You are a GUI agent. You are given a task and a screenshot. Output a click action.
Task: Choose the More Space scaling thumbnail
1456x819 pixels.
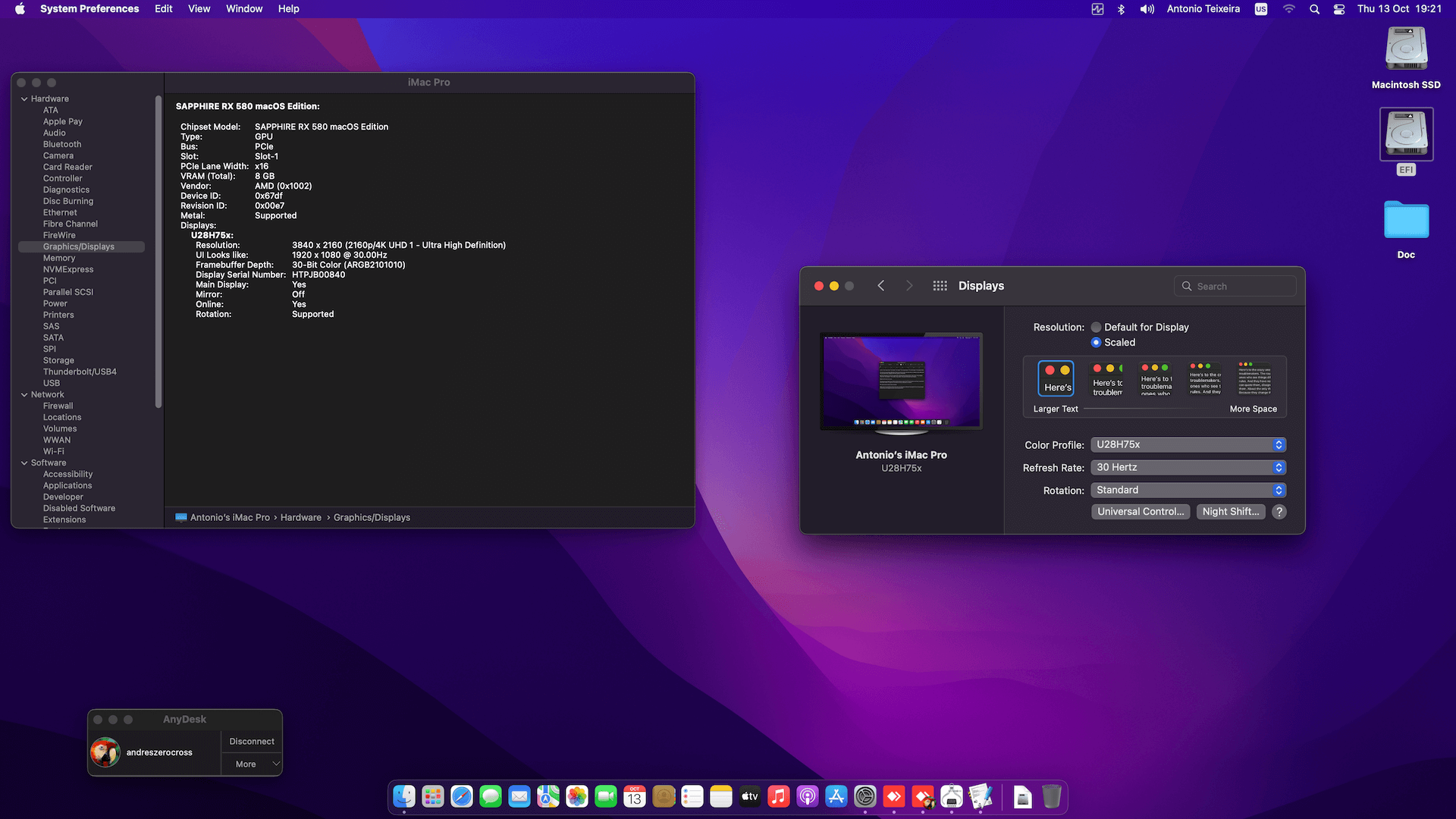[1254, 378]
